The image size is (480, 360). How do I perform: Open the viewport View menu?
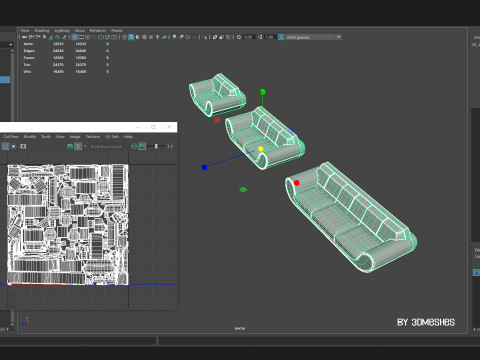coord(25,30)
